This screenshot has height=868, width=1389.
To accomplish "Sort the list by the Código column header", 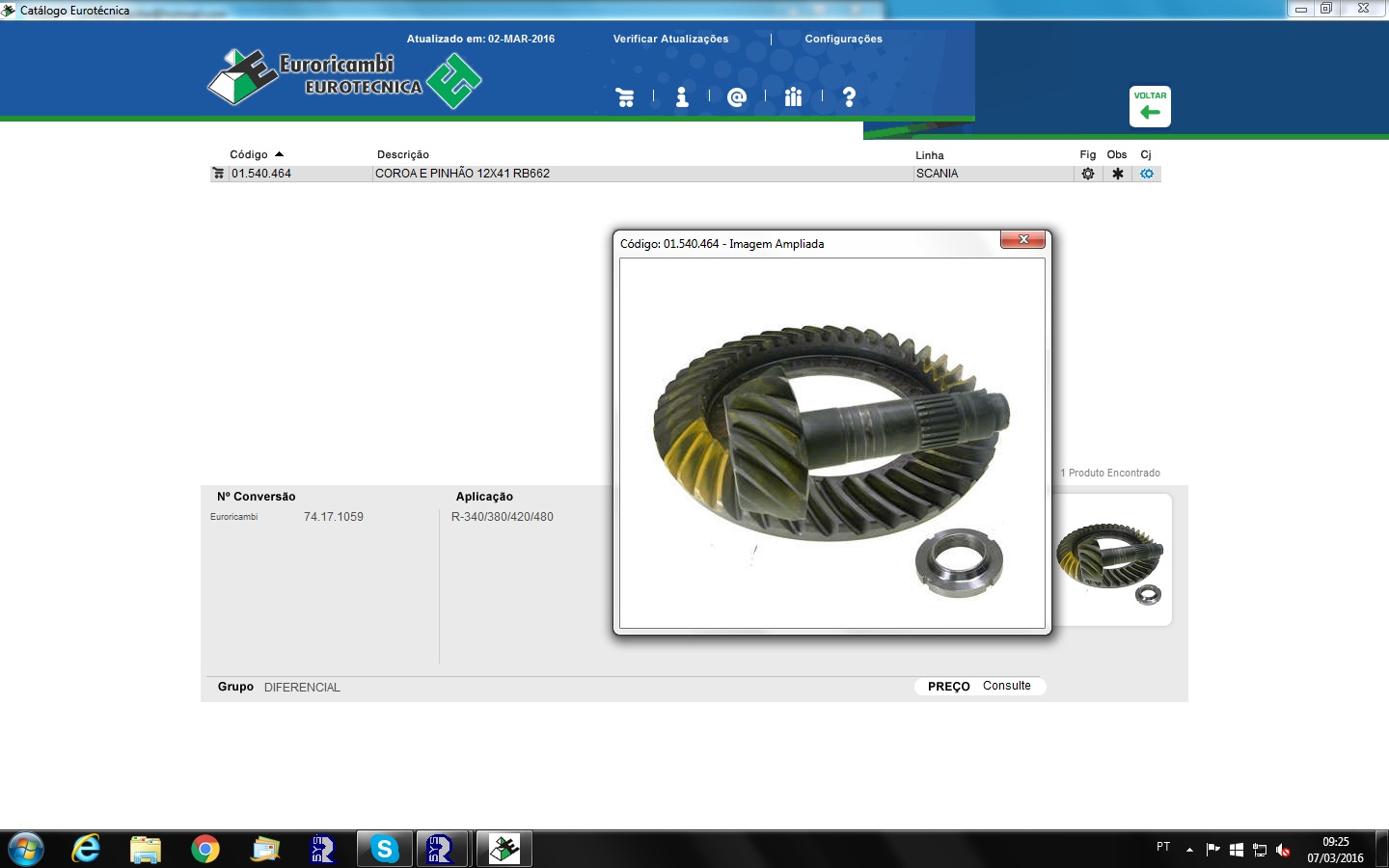I will point(249,154).
